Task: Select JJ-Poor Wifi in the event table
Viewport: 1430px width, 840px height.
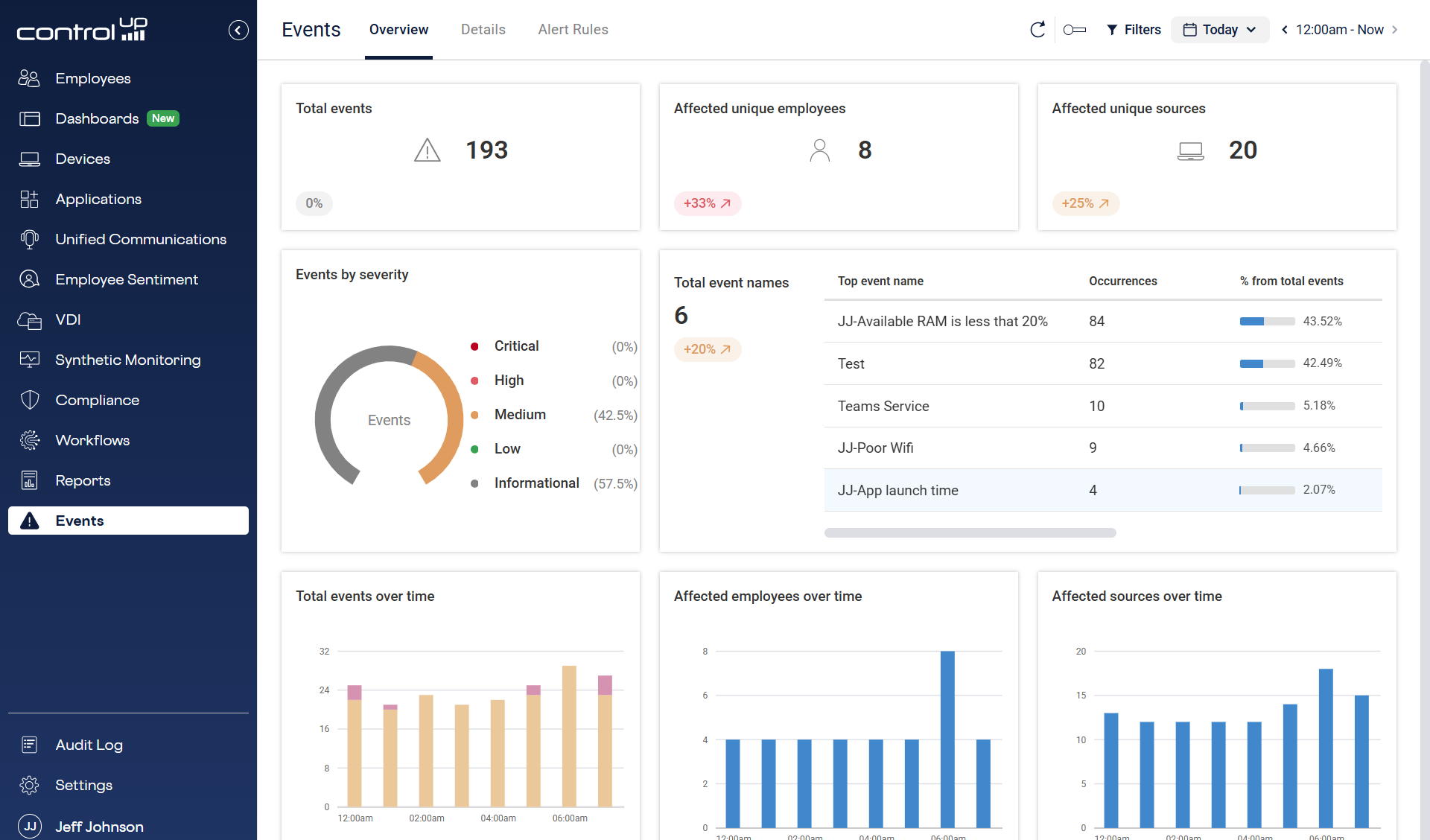Action: (875, 448)
